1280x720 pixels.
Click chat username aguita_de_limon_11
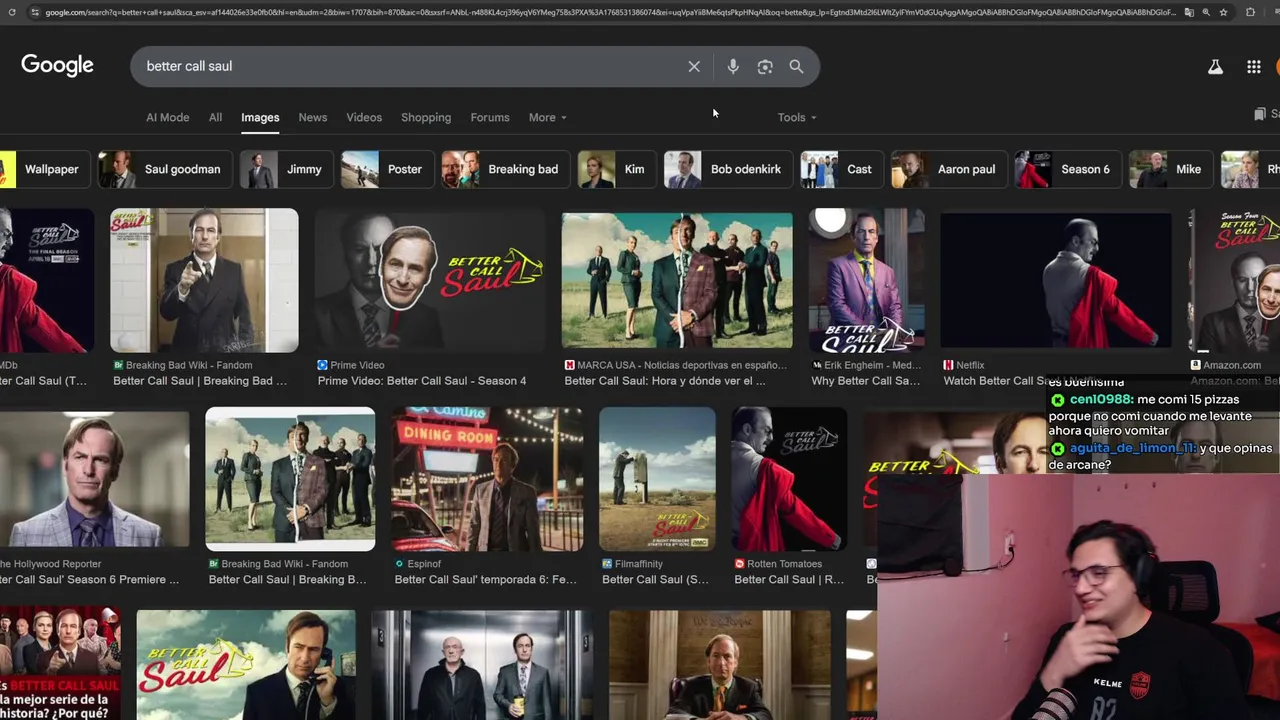click(x=1132, y=448)
